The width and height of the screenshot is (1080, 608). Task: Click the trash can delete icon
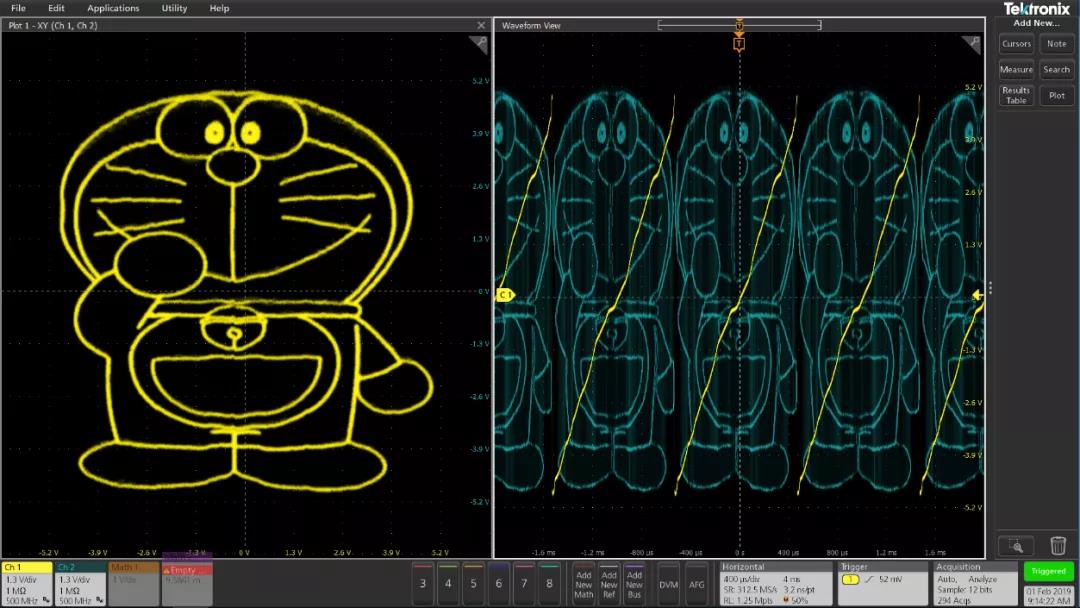1057,545
